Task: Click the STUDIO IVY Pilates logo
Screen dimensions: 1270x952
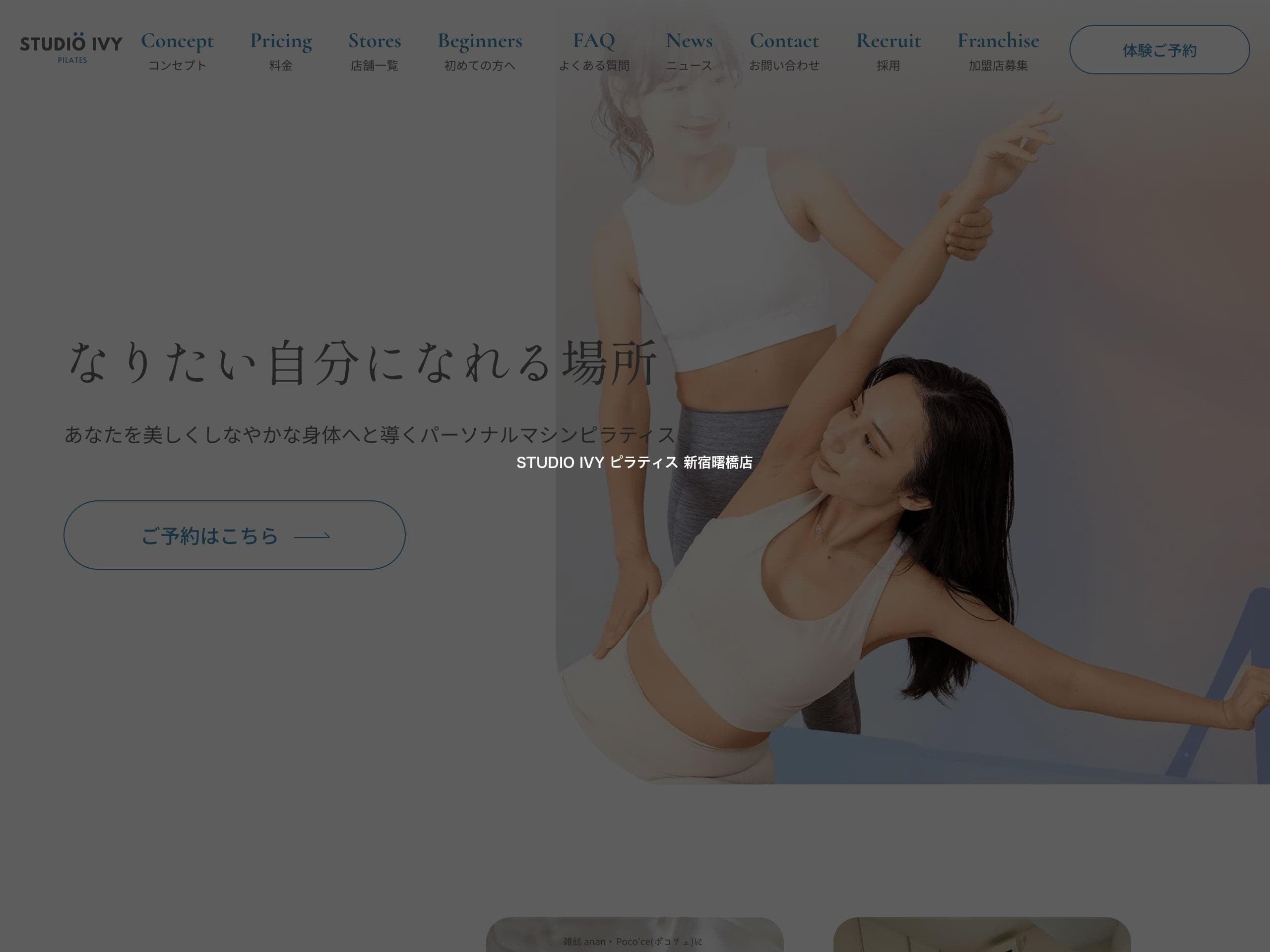Action: 71,49
